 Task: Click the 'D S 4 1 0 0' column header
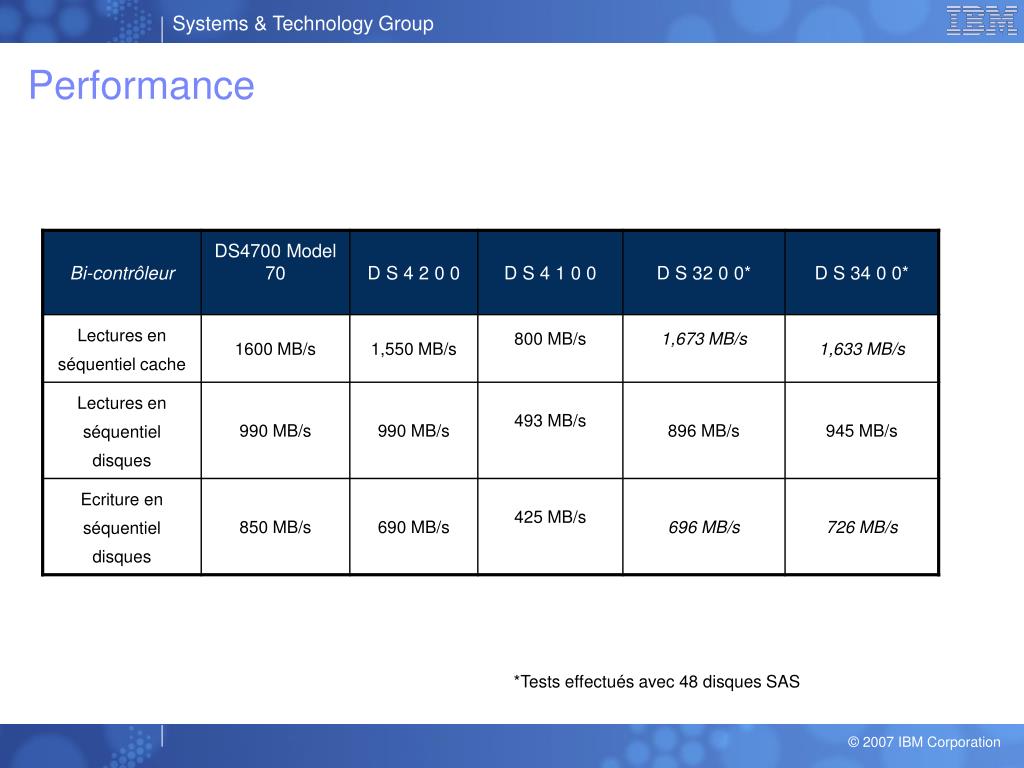tap(550, 273)
